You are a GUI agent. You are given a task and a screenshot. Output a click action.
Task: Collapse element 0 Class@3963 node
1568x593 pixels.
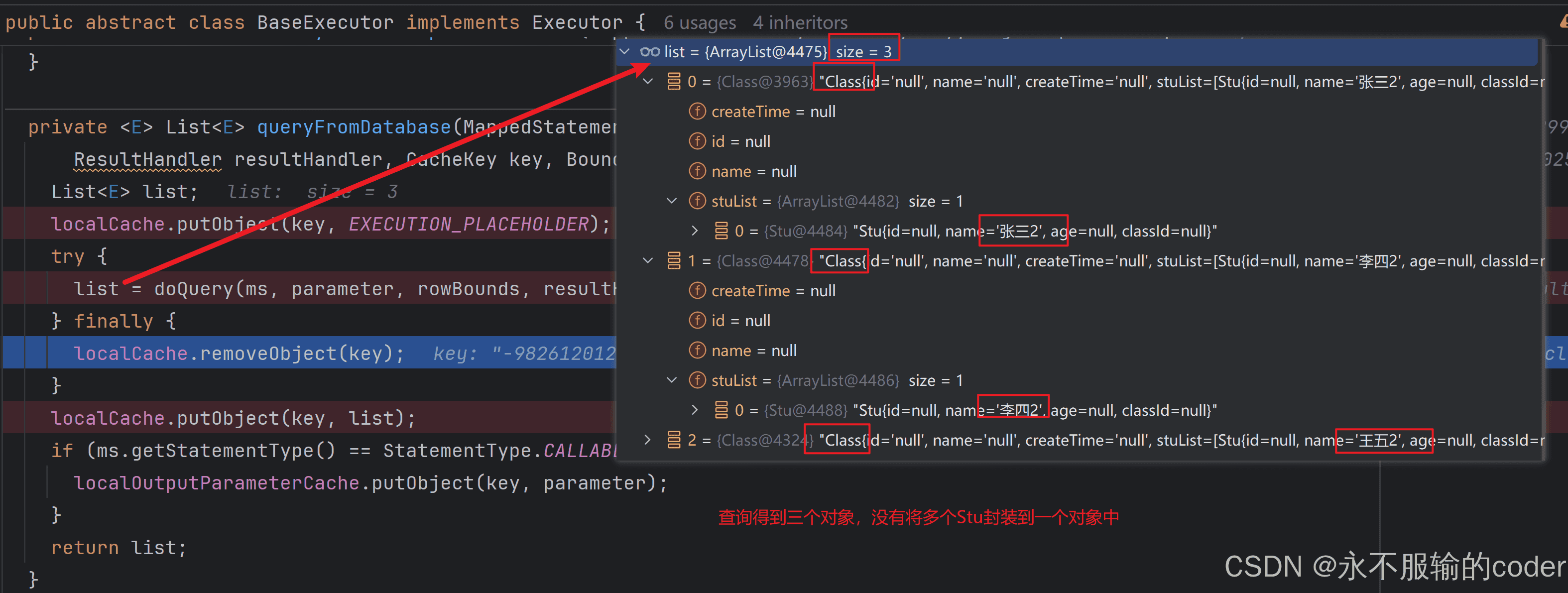coord(648,82)
